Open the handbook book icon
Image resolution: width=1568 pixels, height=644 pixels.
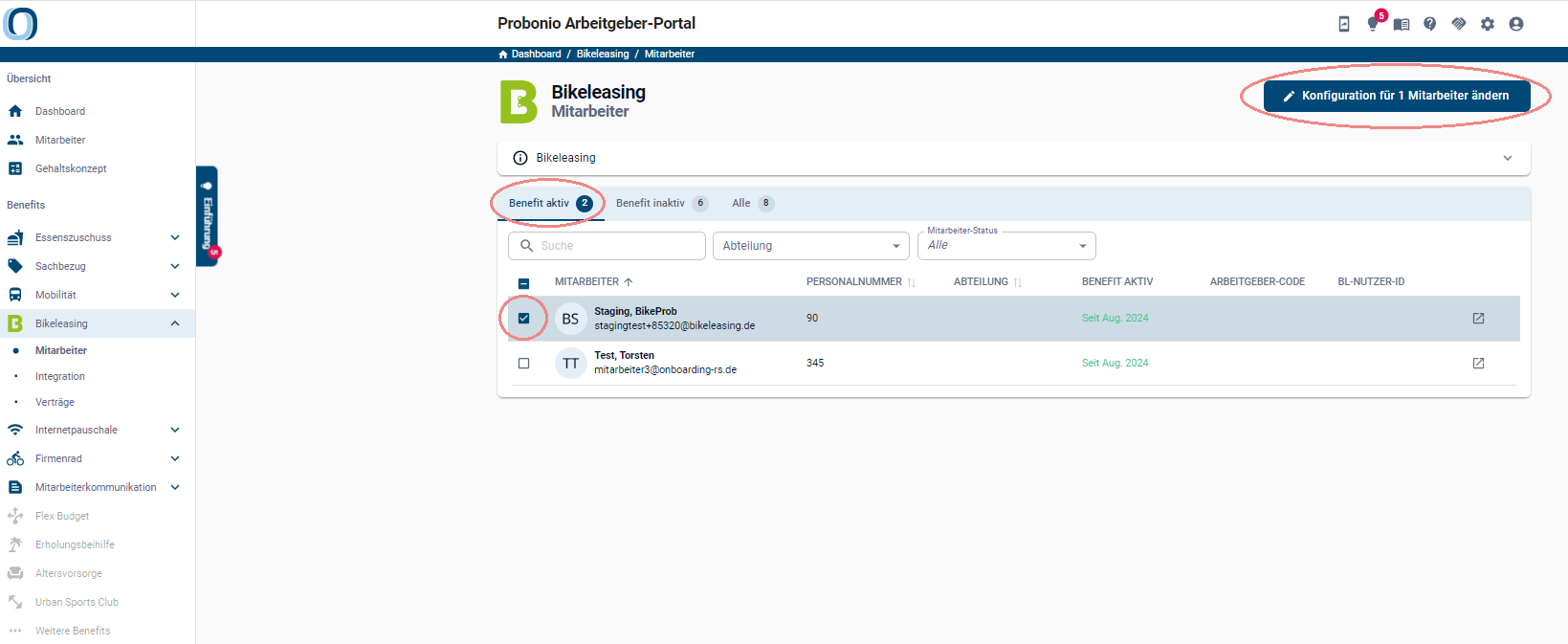pyautogui.click(x=1402, y=24)
